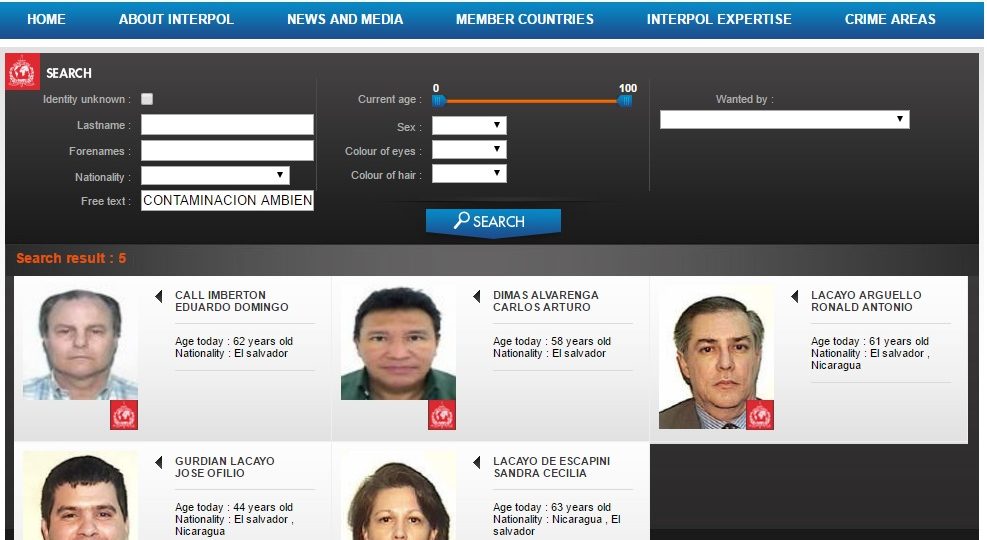Click Dimas Alvarenga's photo thumbnail
The height and width of the screenshot is (540, 987).
click(398, 344)
